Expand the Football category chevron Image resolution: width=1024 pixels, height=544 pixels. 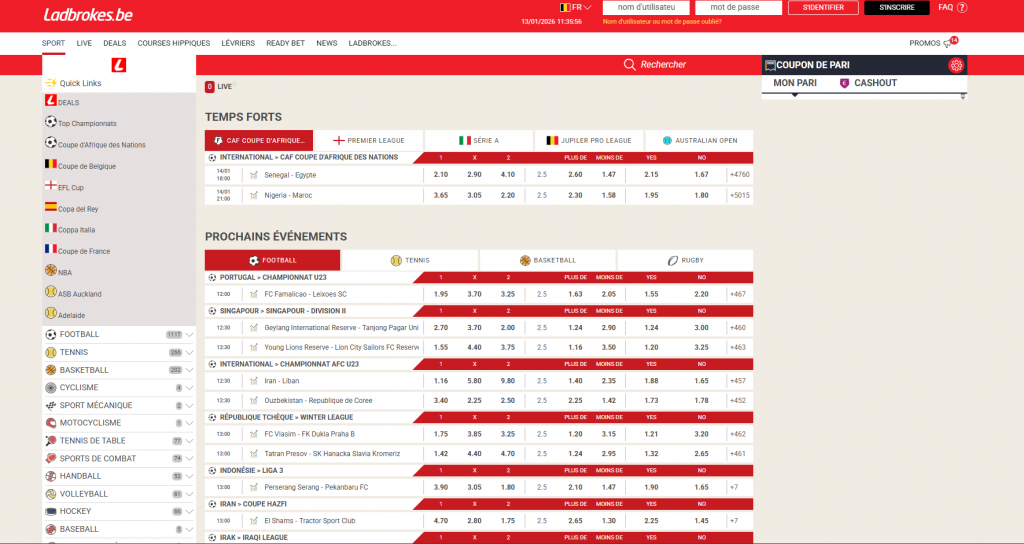(x=189, y=334)
